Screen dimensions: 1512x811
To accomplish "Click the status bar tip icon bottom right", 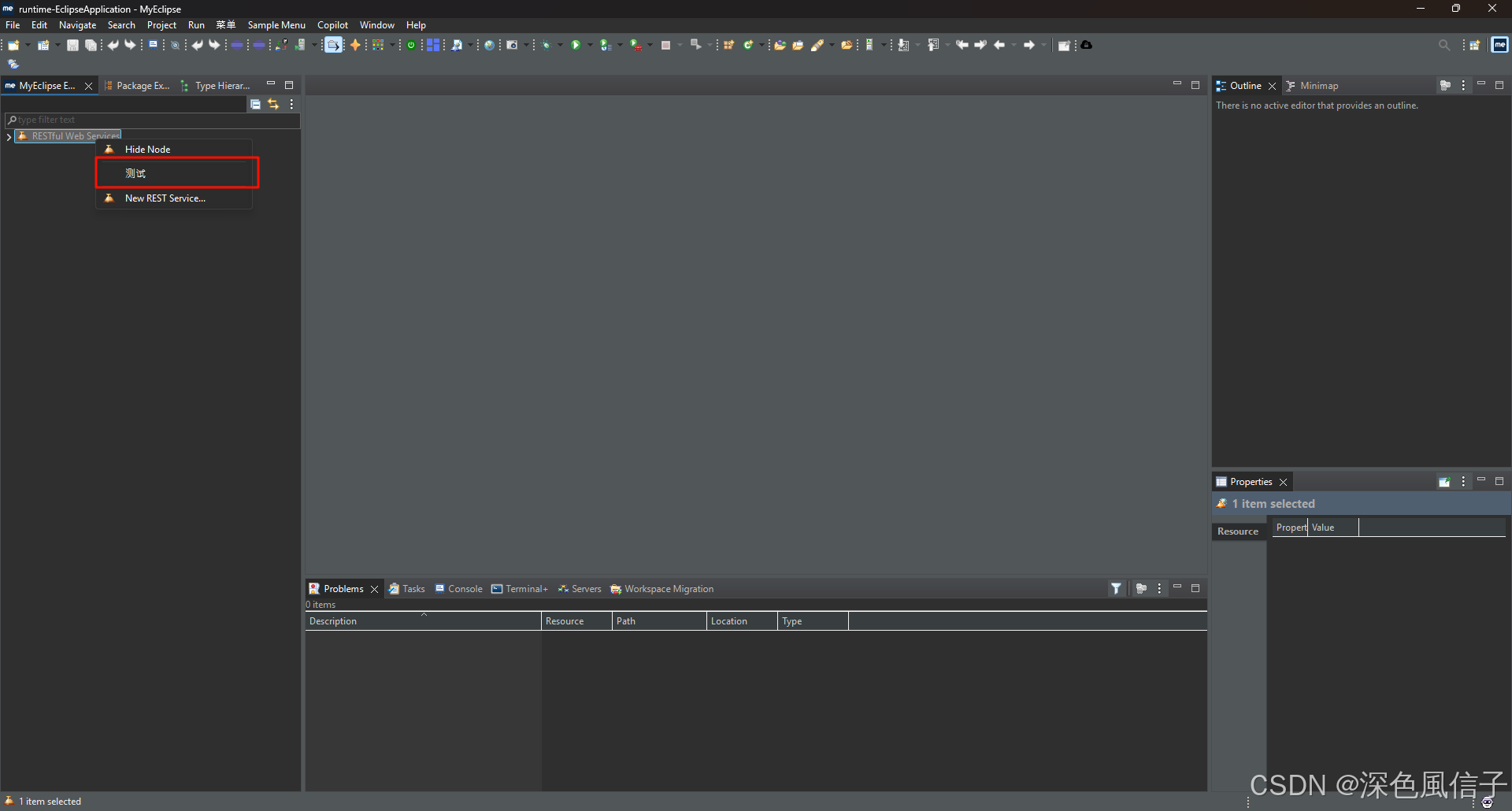I will click(1487, 802).
